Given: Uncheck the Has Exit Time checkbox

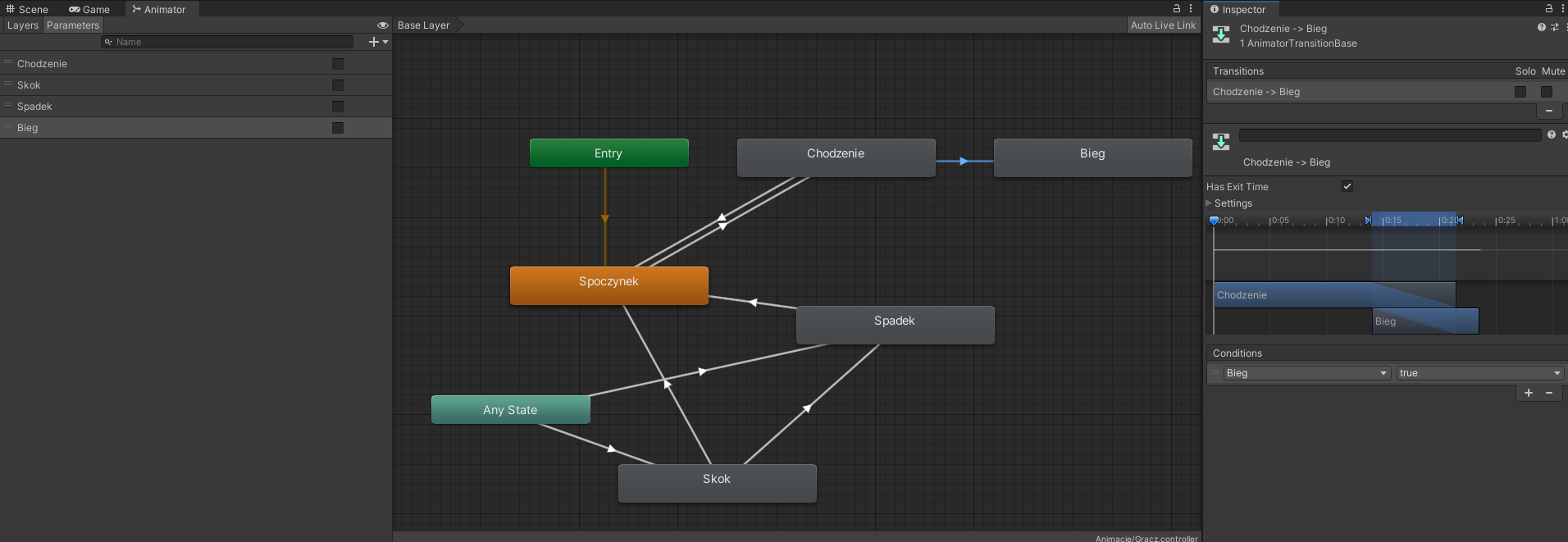Looking at the screenshot, I should point(1347,186).
